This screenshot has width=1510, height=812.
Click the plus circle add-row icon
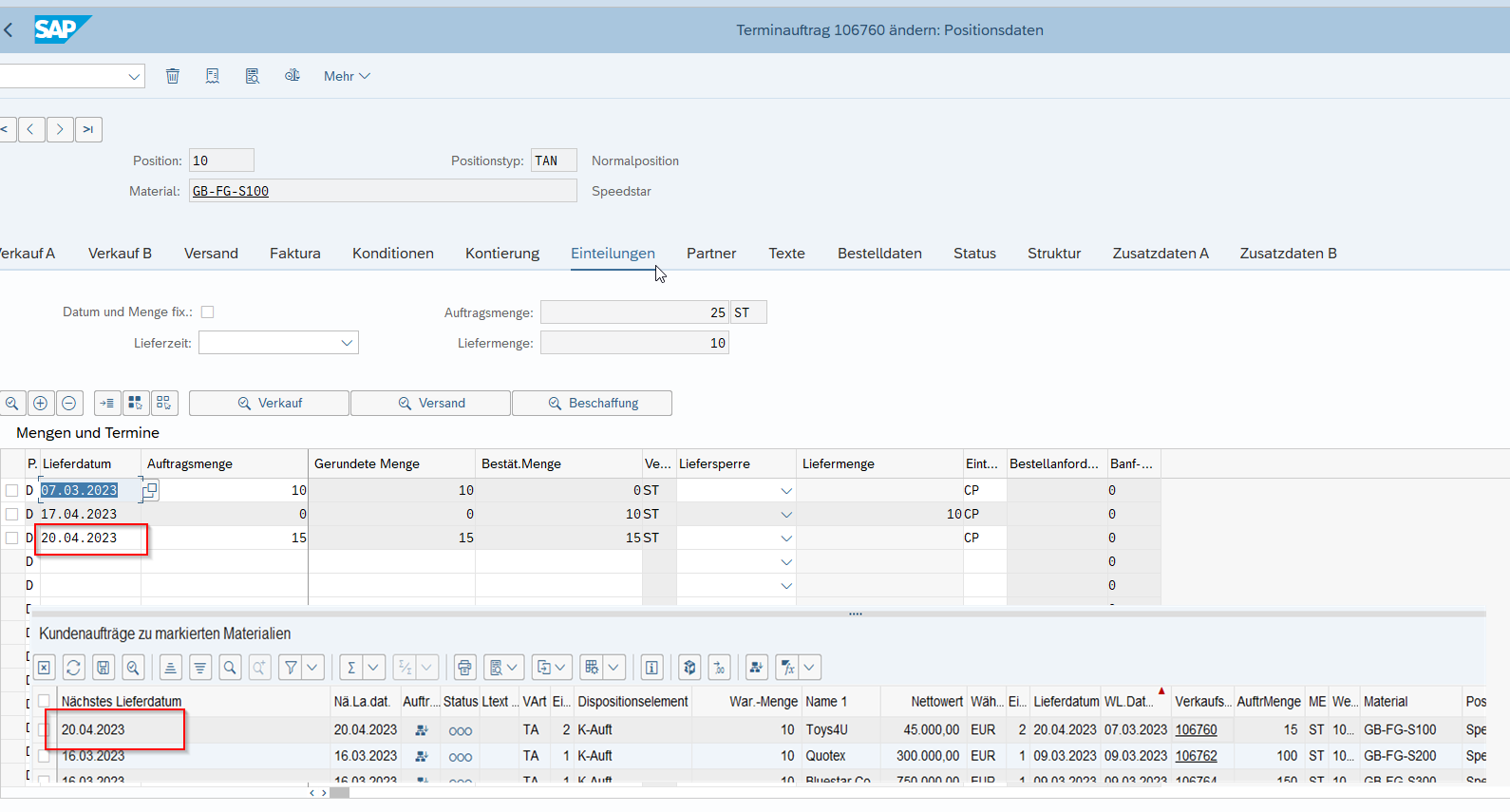pos(41,404)
